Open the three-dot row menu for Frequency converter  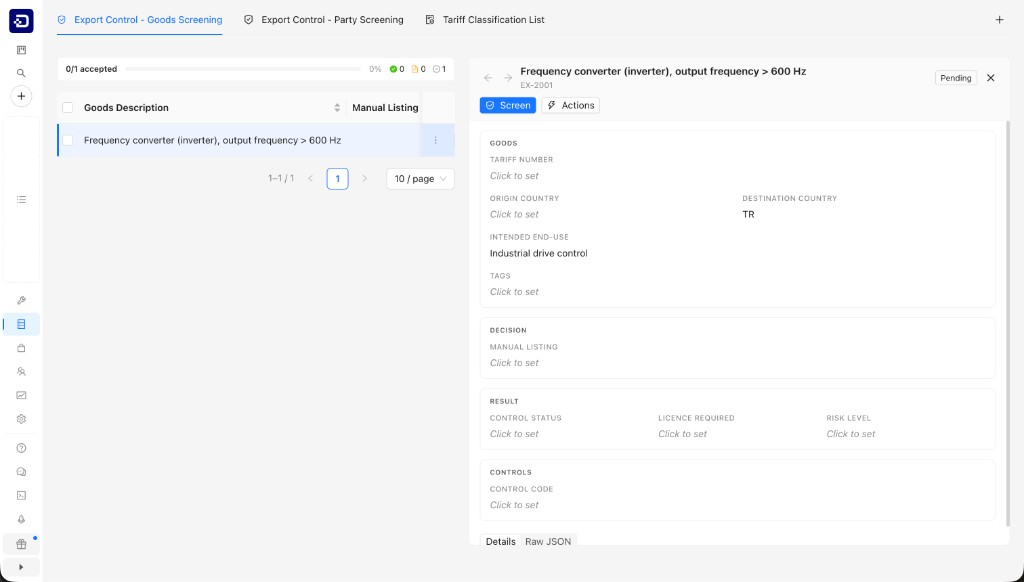[x=436, y=140]
